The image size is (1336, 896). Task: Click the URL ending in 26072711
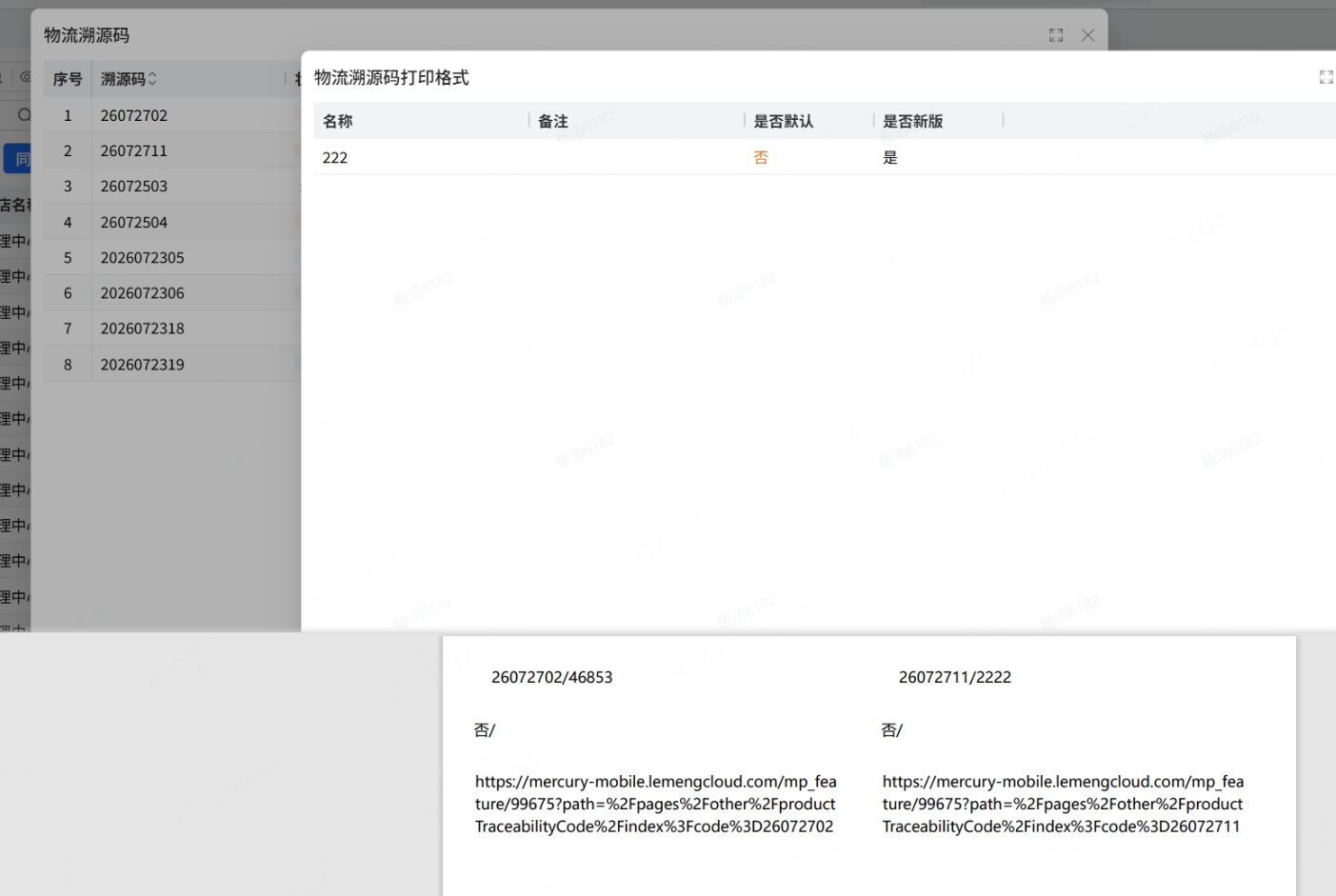click(1063, 804)
